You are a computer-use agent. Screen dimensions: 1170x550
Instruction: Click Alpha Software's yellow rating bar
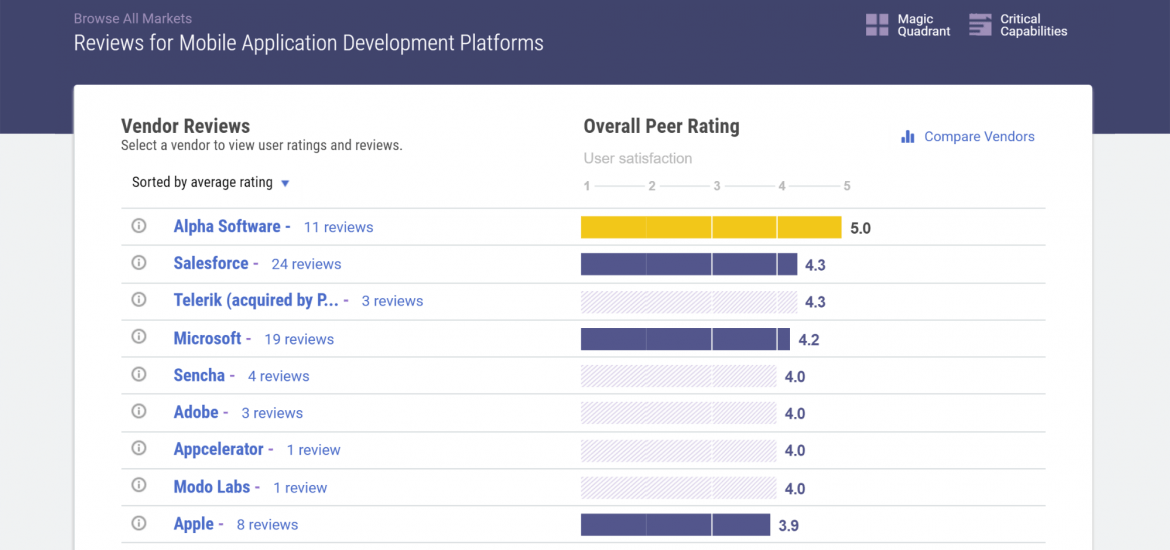(x=710, y=228)
